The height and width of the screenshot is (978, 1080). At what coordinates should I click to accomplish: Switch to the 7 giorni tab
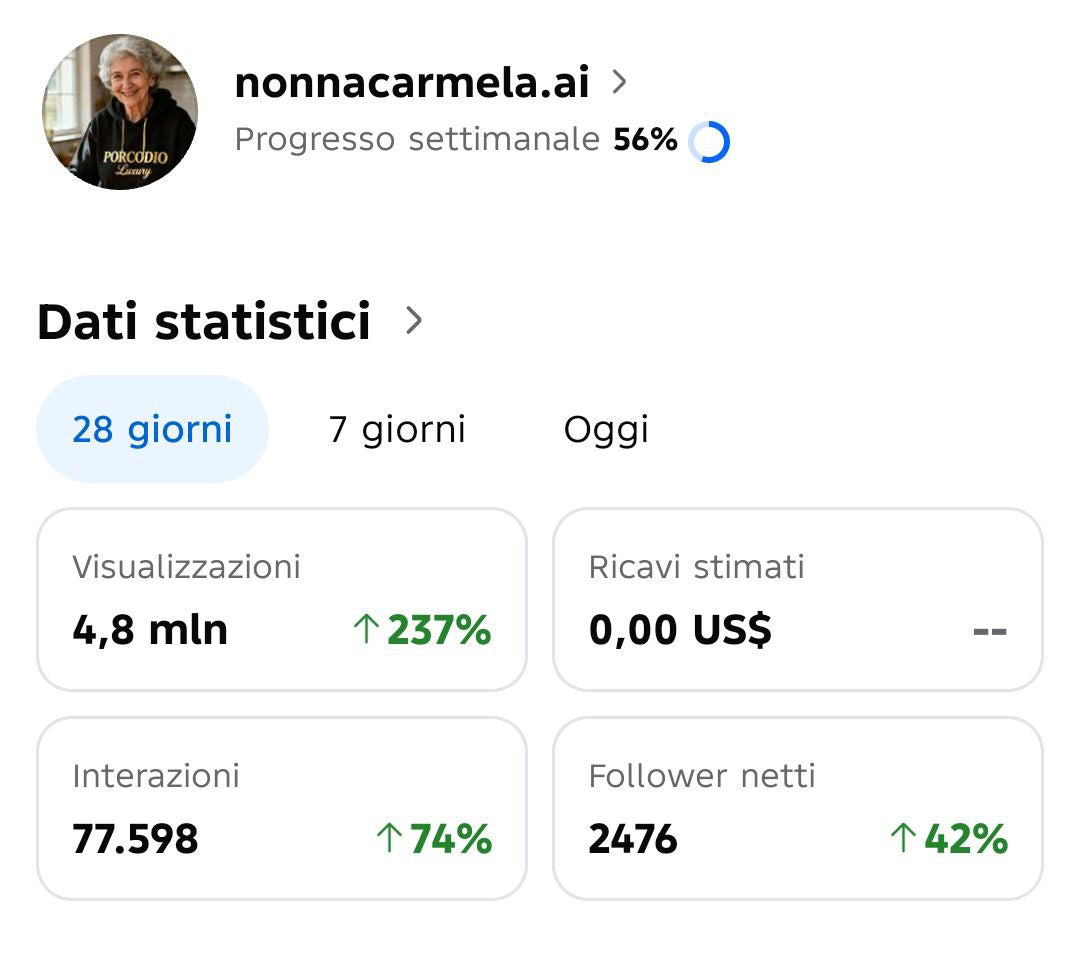tap(397, 430)
